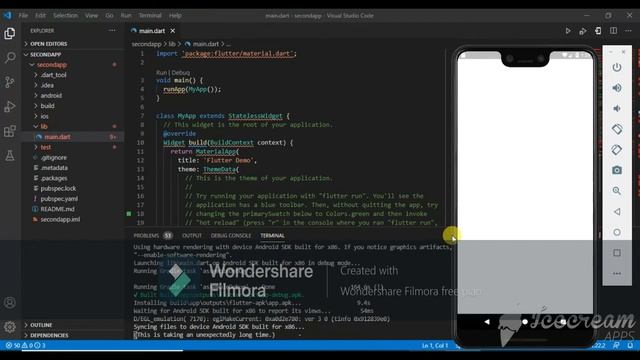Open the Go menu
640x360 pixels.
(x=109, y=16)
